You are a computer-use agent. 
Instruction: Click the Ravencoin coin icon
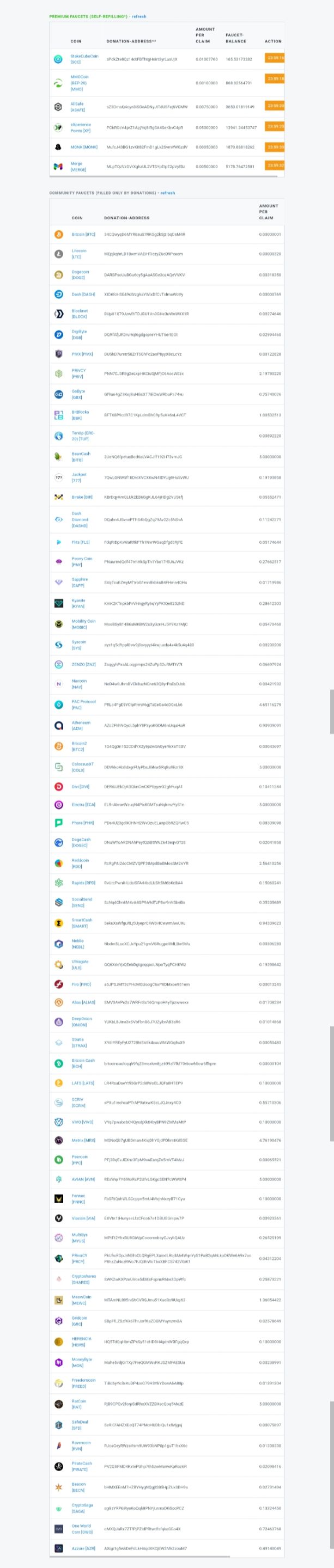click(x=59, y=1445)
